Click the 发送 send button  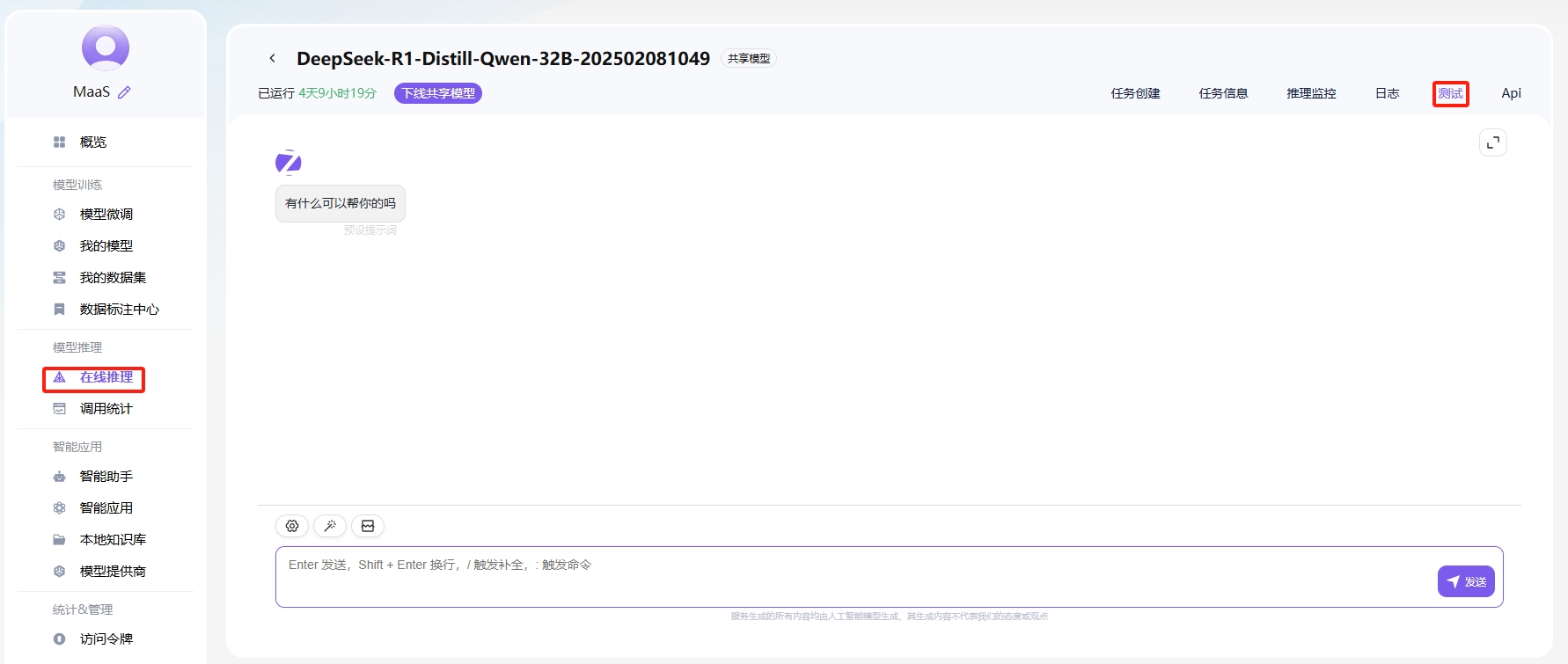(1466, 581)
